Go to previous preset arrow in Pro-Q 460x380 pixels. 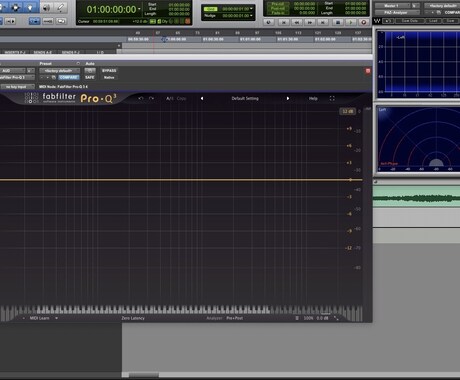[x=202, y=99]
